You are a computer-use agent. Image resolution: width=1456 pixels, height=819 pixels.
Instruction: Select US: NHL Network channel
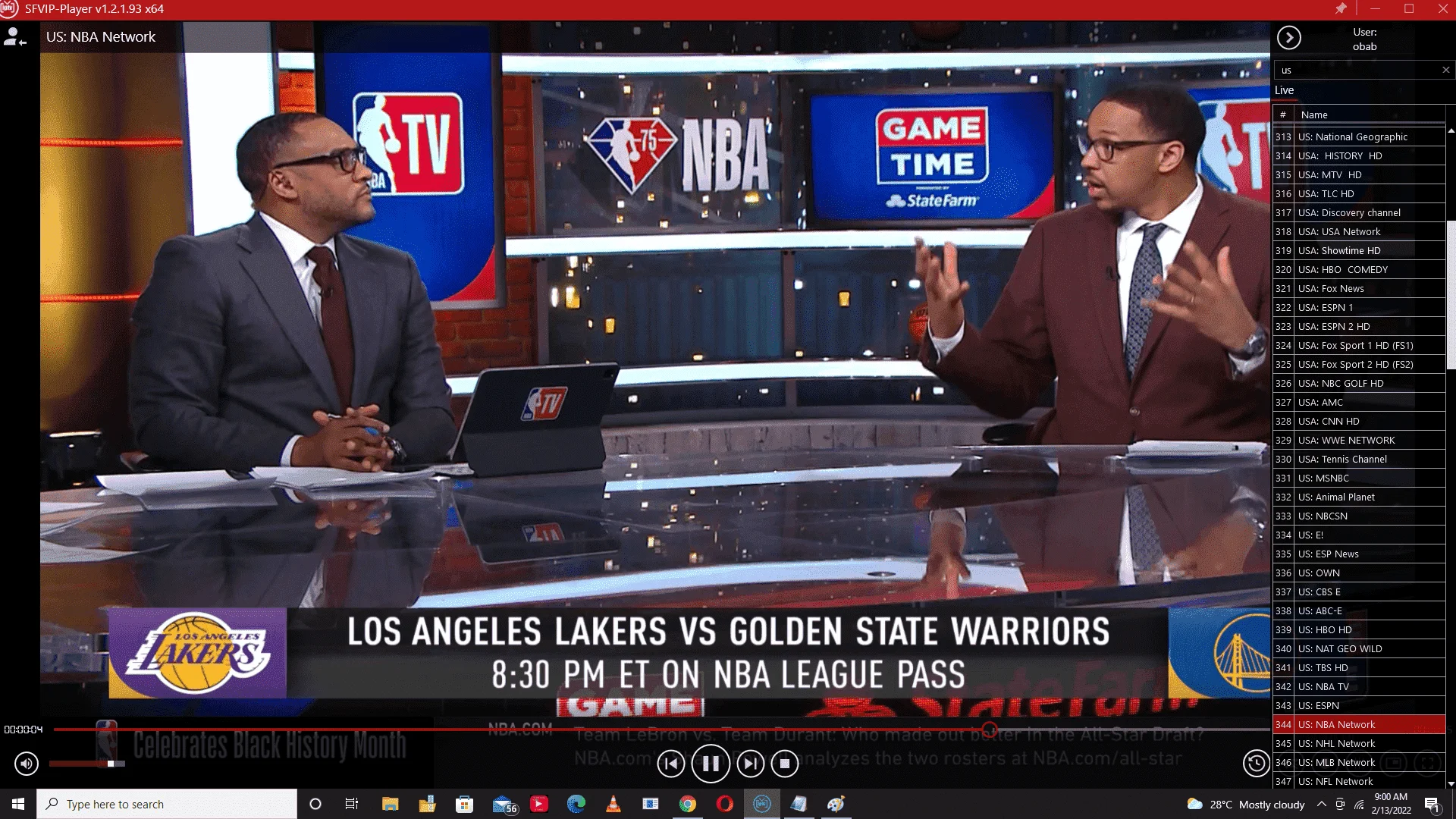pyautogui.click(x=1359, y=743)
